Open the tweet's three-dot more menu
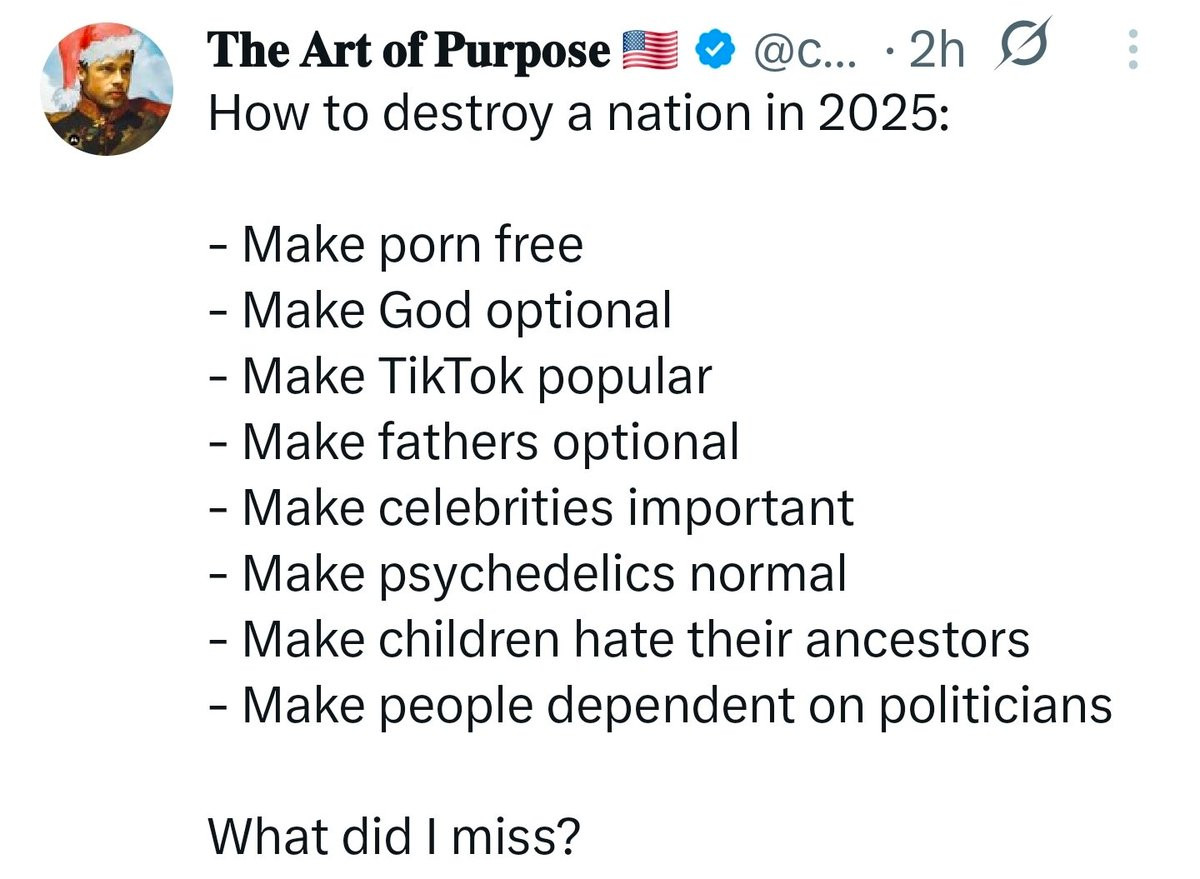This screenshot has height=879, width=1200. coord(1133,49)
